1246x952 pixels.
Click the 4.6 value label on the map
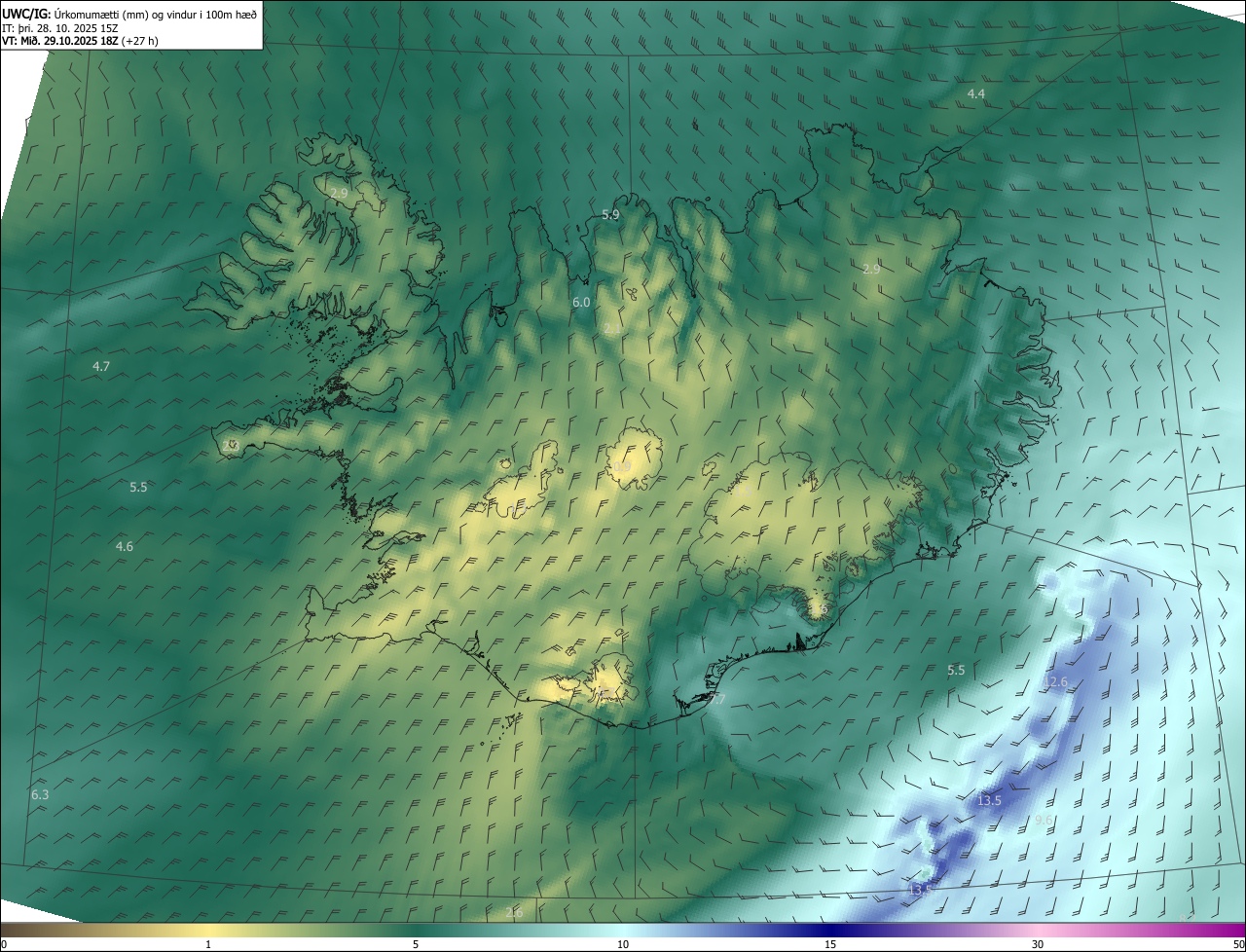[124, 546]
